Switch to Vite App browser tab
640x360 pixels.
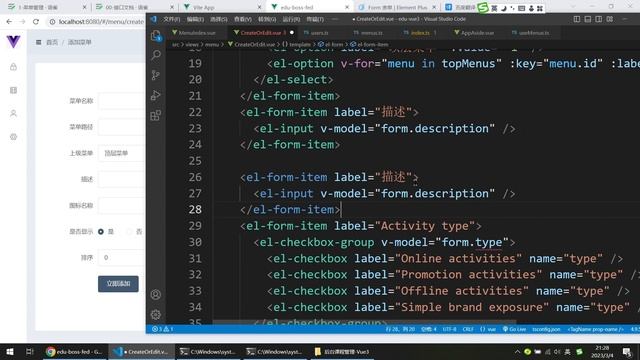[x=222, y=7]
